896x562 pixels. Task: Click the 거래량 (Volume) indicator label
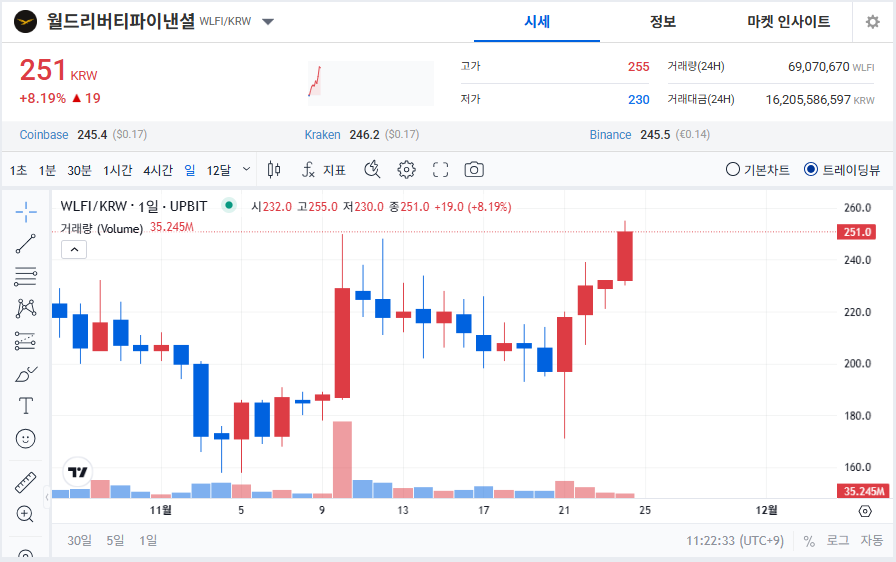[102, 228]
